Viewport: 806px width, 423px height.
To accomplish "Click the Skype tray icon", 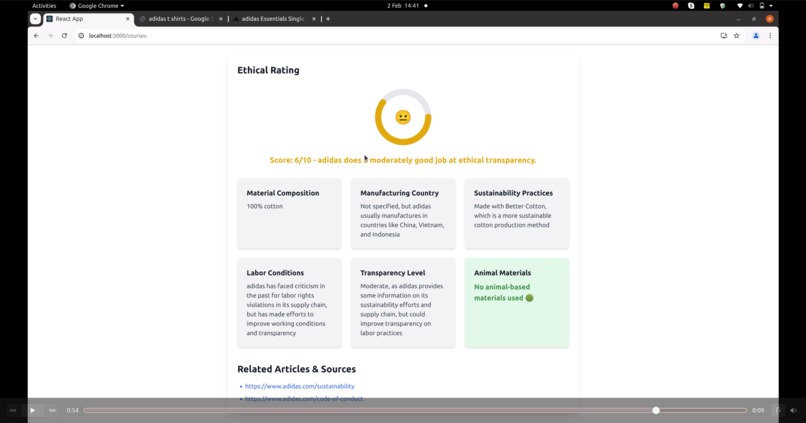I will pos(691,6).
